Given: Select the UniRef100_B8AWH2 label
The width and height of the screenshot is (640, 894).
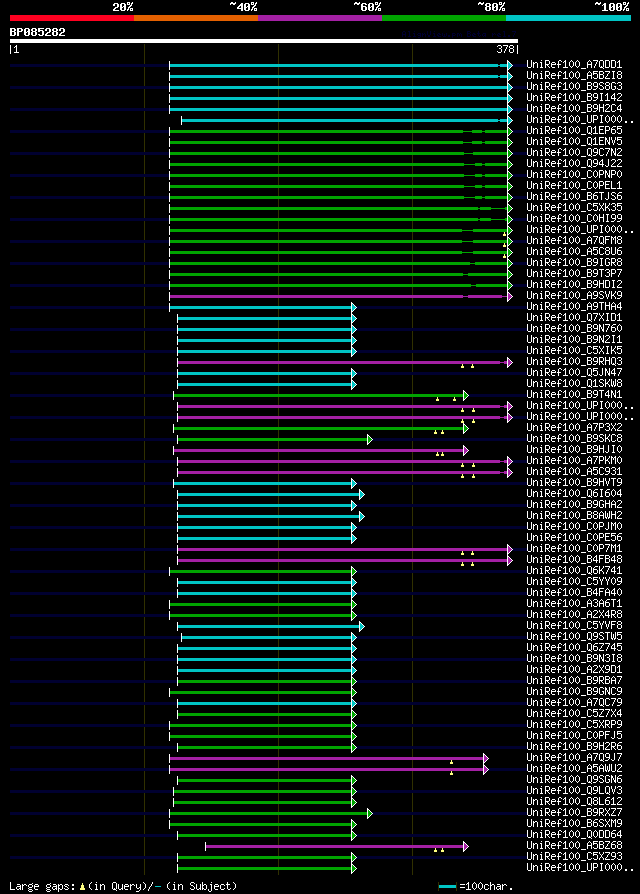Looking at the screenshot, I should (574, 517).
